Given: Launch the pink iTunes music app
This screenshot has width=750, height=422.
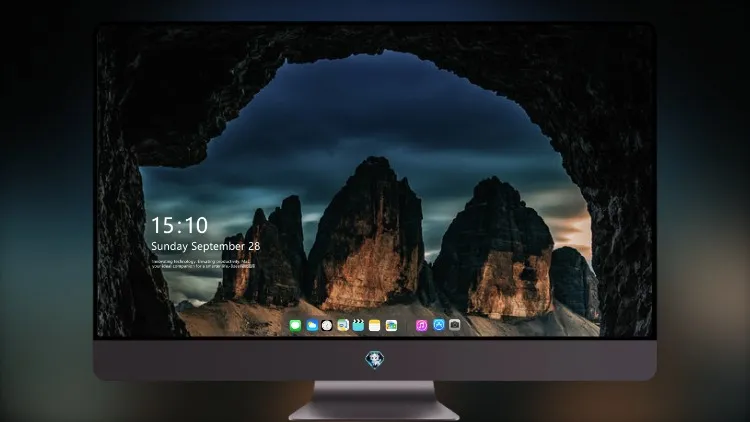Looking at the screenshot, I should pyautogui.click(x=421, y=326).
